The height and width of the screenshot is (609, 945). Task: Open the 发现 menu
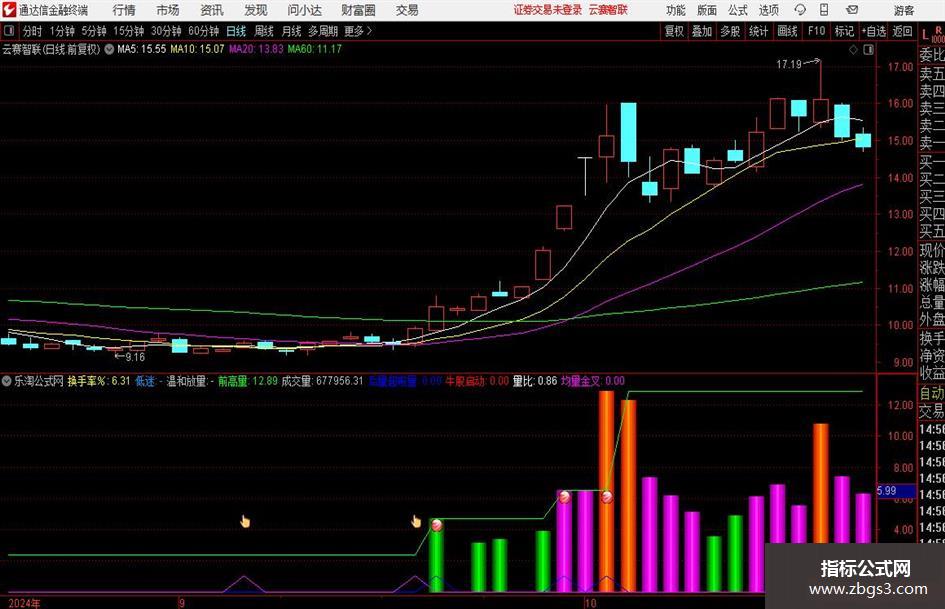coord(256,10)
